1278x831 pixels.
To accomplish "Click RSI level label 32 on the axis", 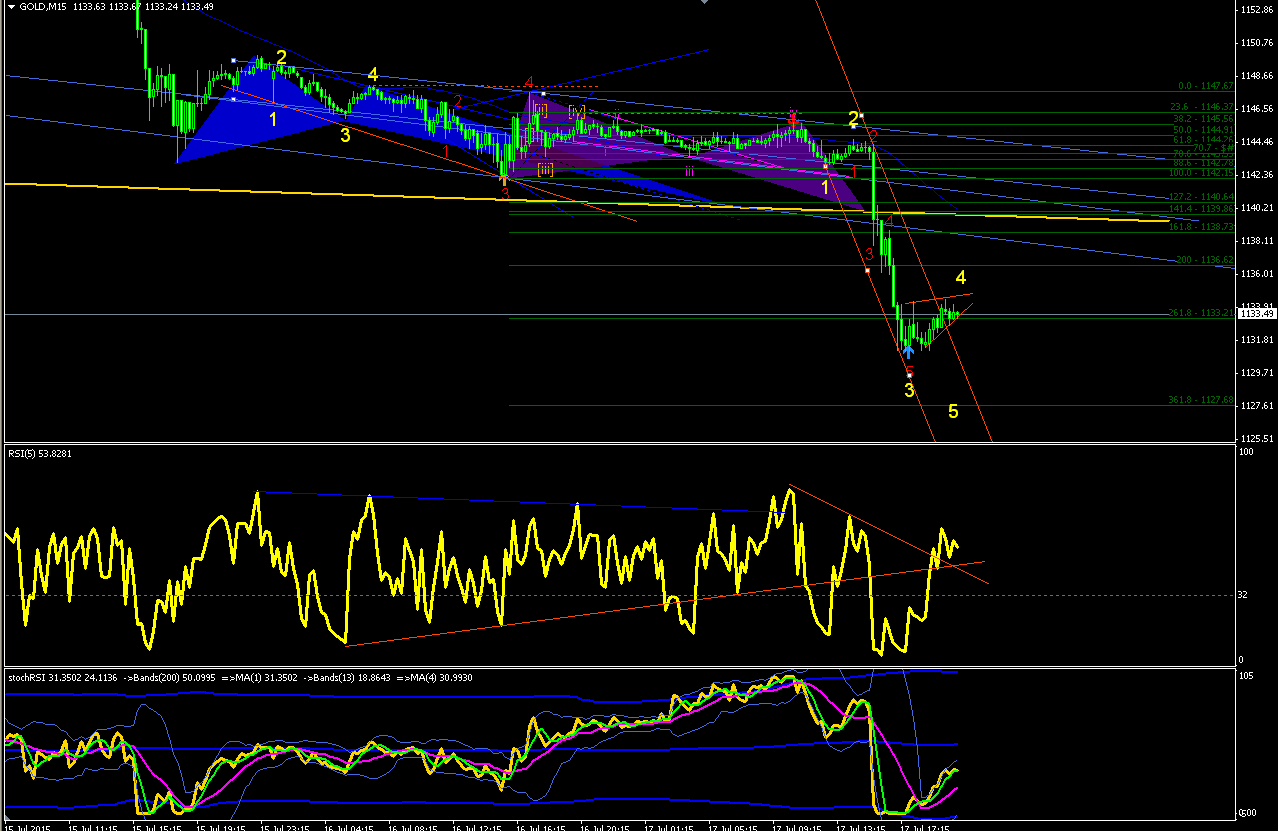I will pos(1242,595).
